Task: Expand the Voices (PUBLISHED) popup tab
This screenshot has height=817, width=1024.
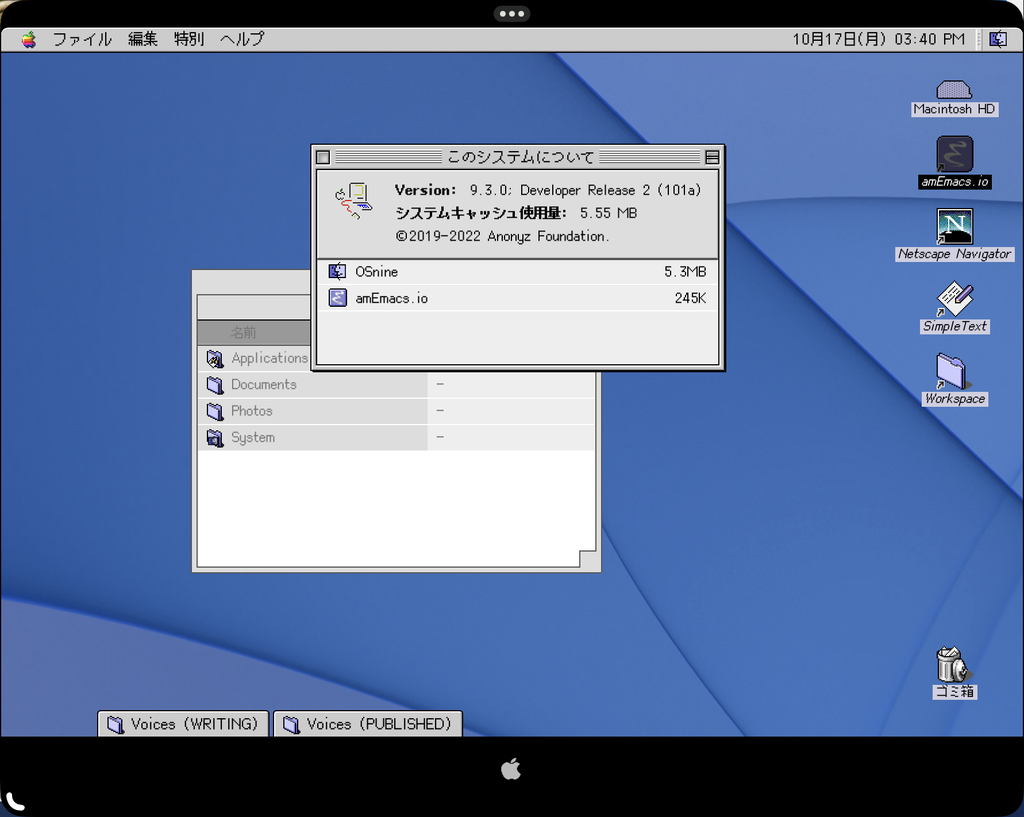Action: pyautogui.click(x=368, y=724)
